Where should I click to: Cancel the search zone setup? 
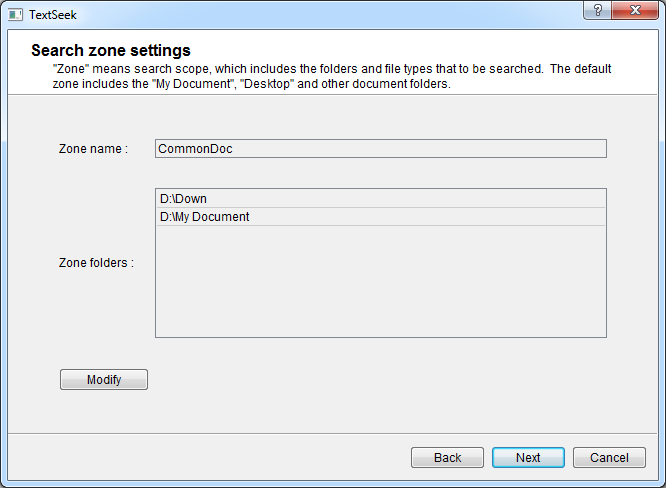point(609,457)
